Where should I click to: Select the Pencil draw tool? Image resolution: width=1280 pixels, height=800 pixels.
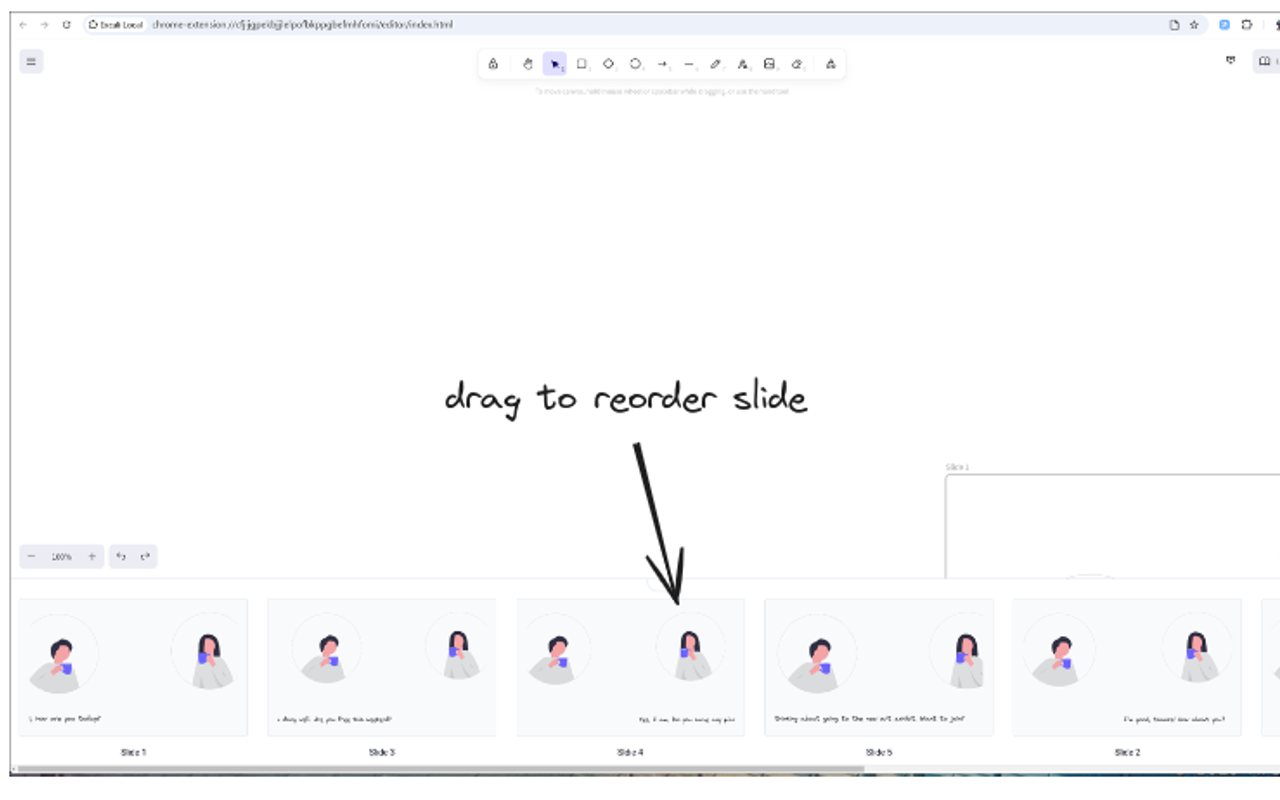716,64
